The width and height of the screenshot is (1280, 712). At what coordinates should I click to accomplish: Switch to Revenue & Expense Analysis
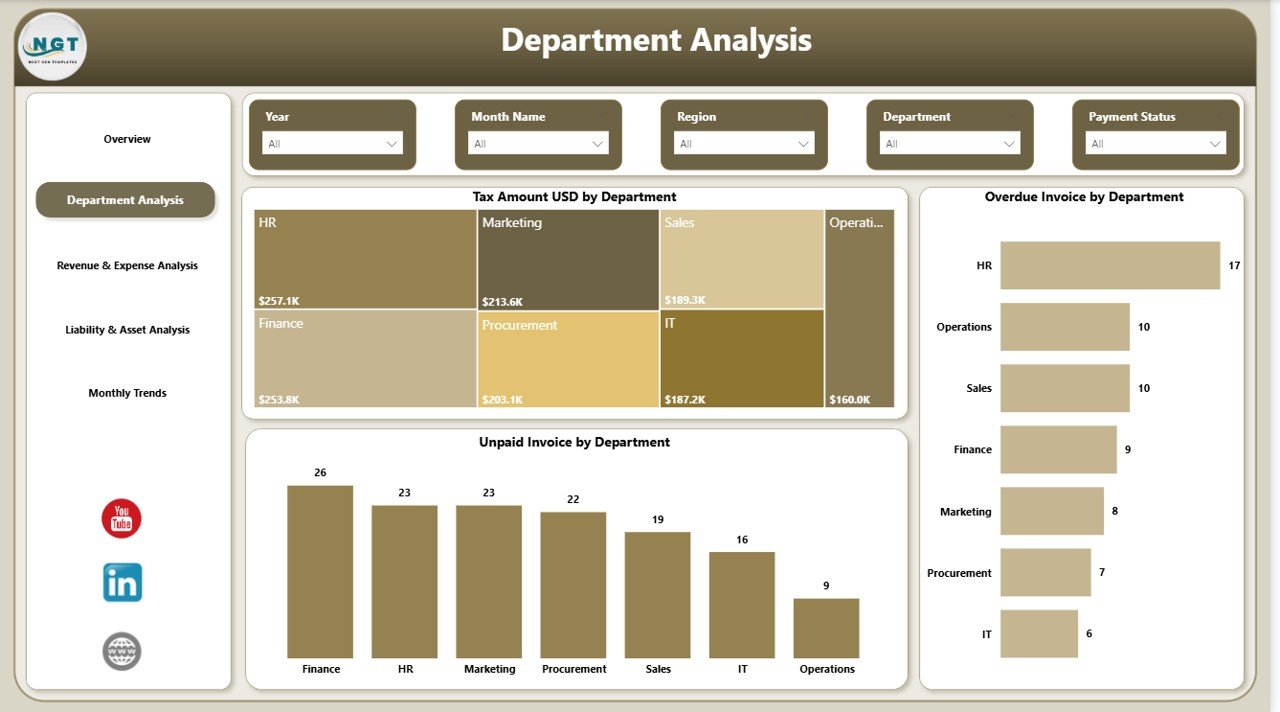[127, 265]
